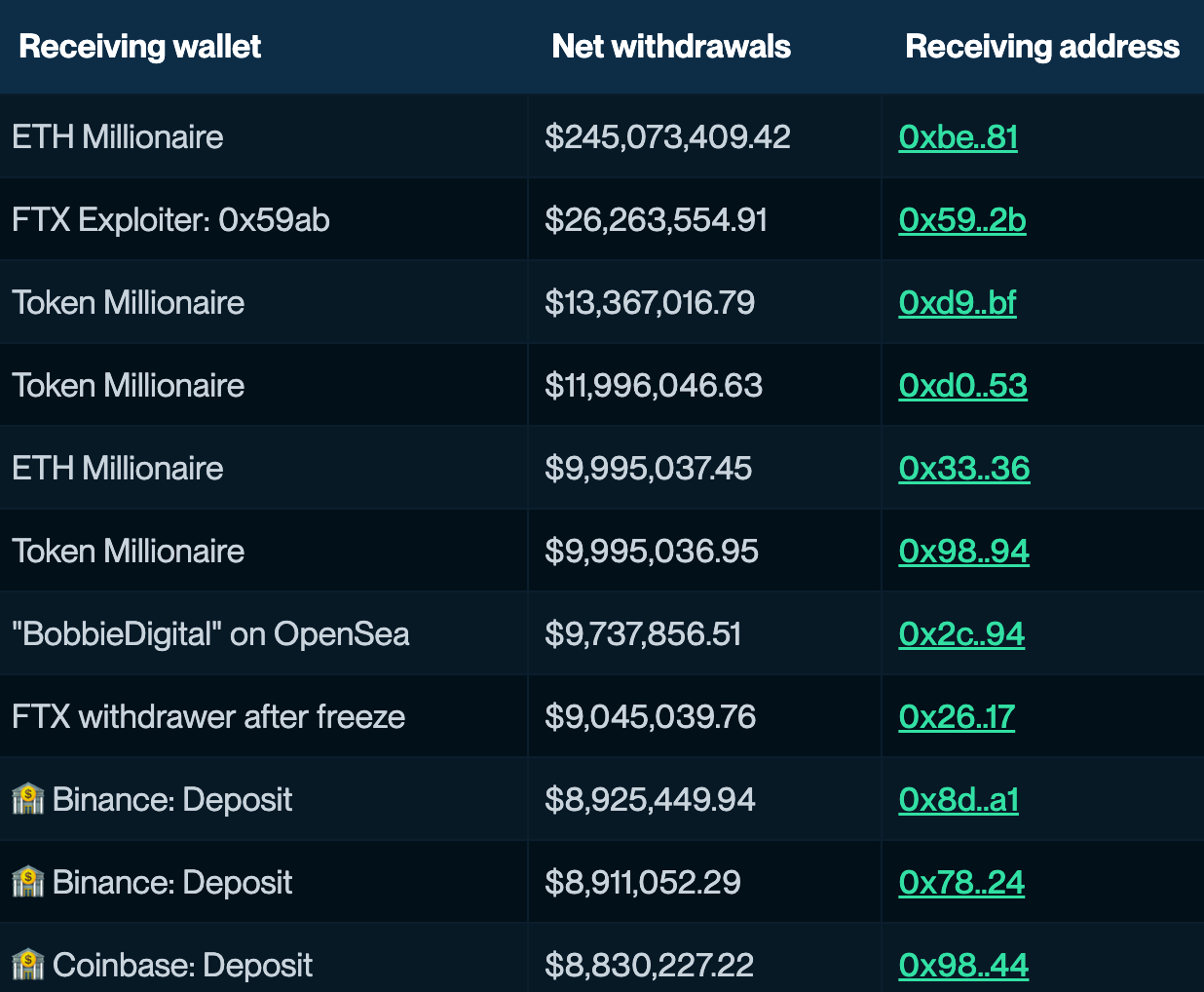Viewport: 1204px width, 992px height.
Task: Click the Receiving address column header
Action: 1042,47
